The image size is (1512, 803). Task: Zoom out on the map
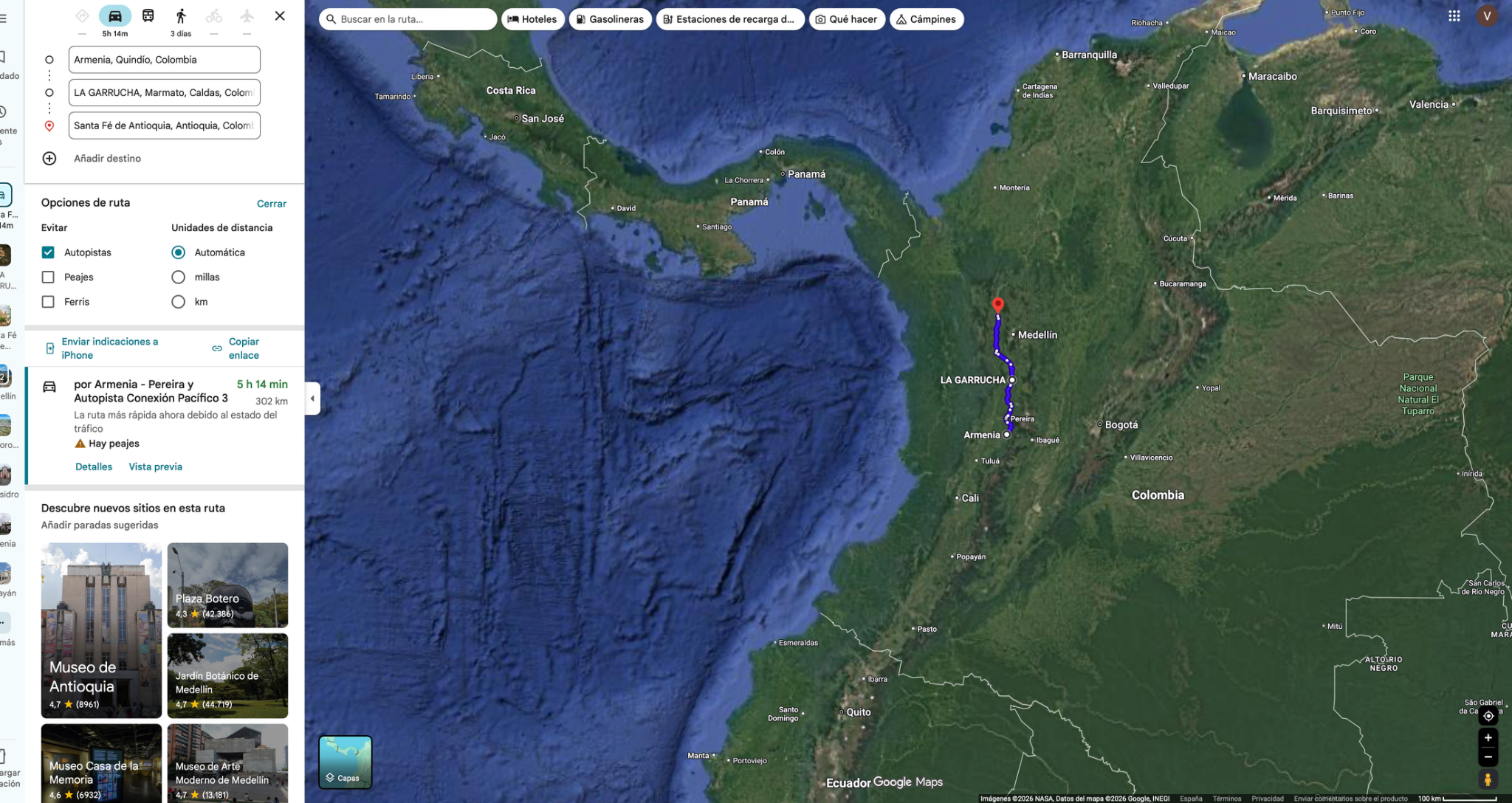tap(1488, 757)
